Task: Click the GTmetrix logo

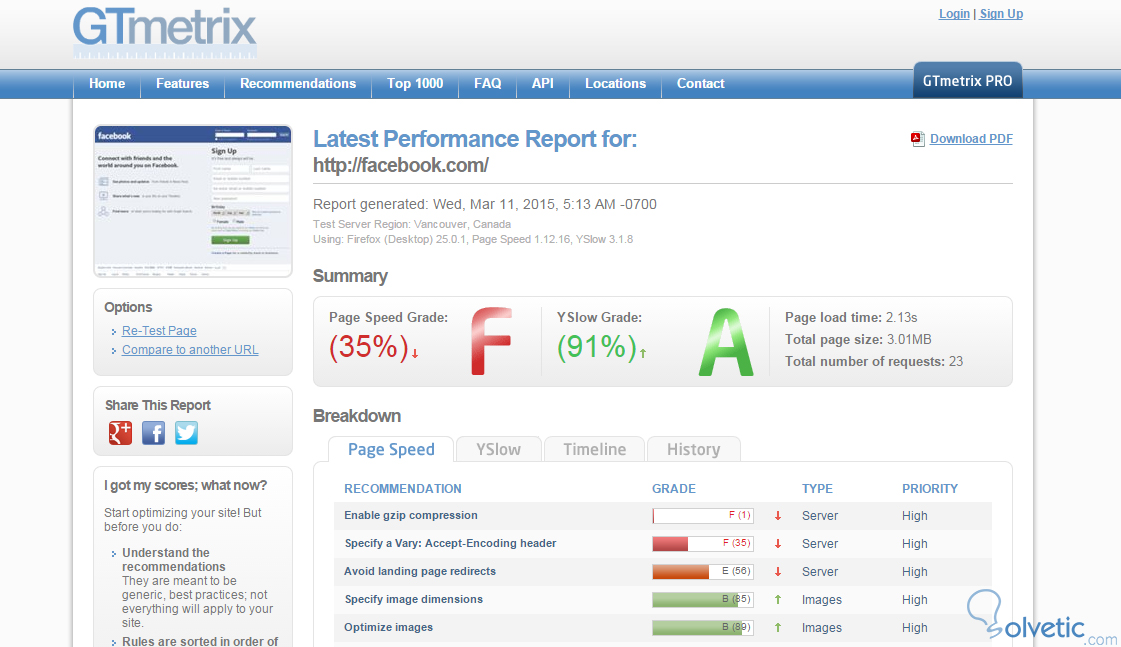Action: click(164, 32)
